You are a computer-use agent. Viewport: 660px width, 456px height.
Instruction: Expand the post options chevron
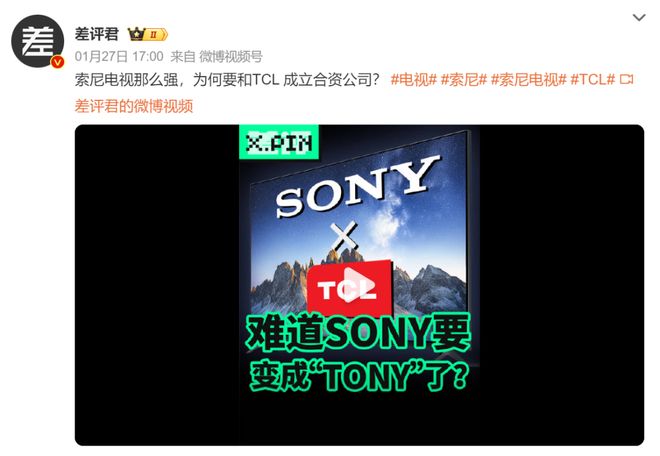(x=639, y=18)
